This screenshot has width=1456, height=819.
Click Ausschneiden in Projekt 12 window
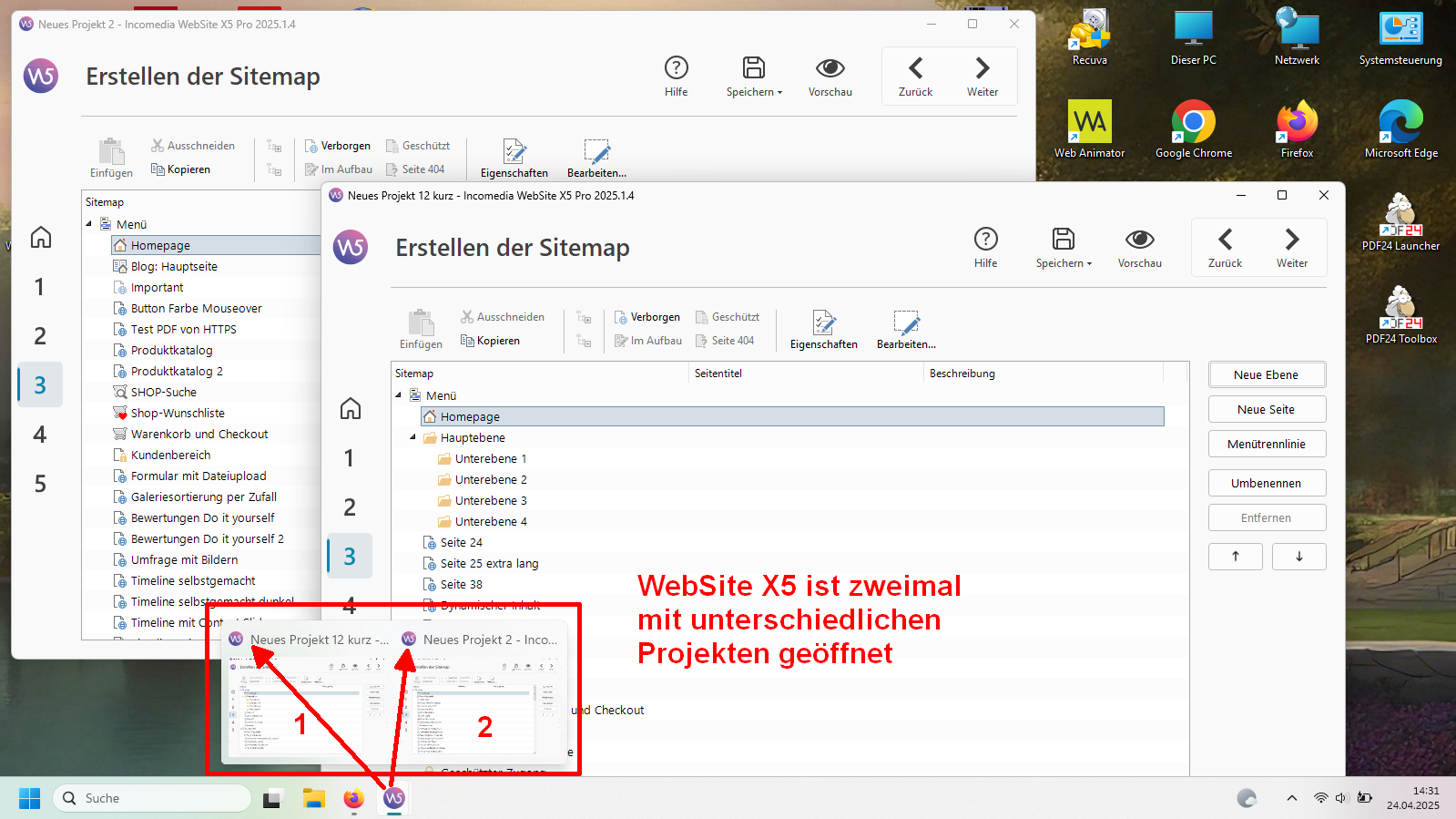pyautogui.click(x=502, y=317)
